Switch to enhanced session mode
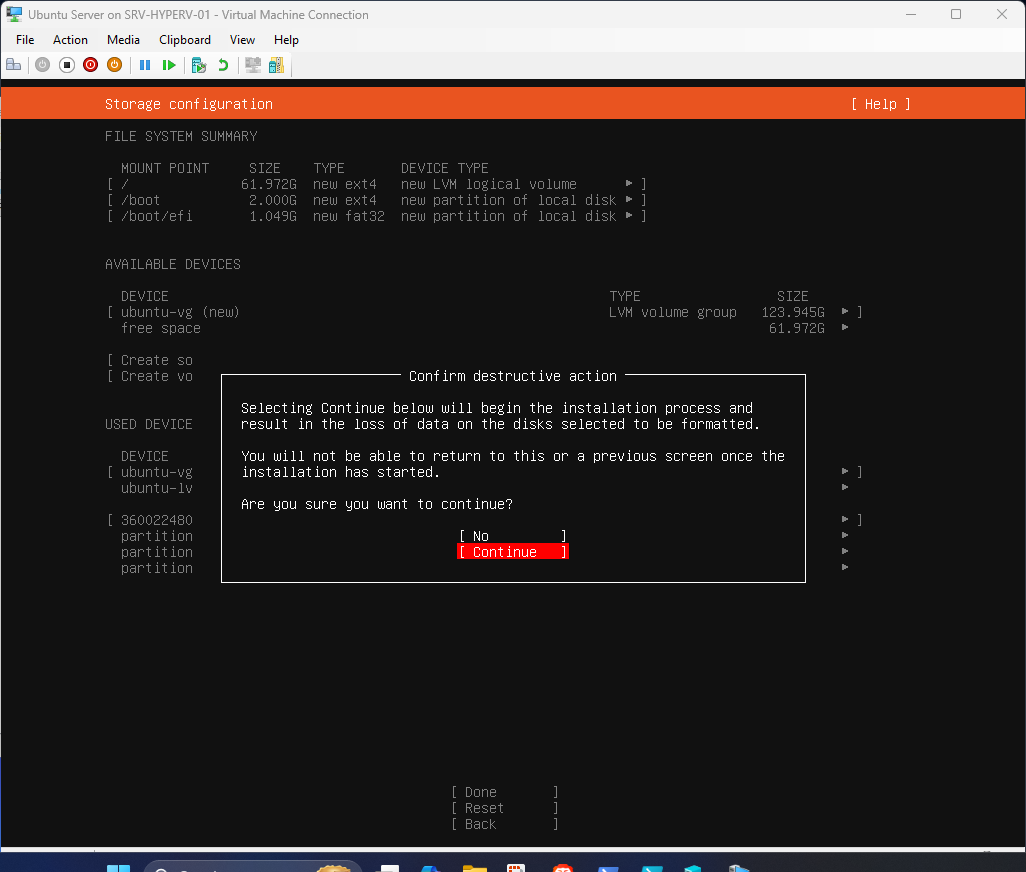1026x872 pixels. (x=252, y=64)
